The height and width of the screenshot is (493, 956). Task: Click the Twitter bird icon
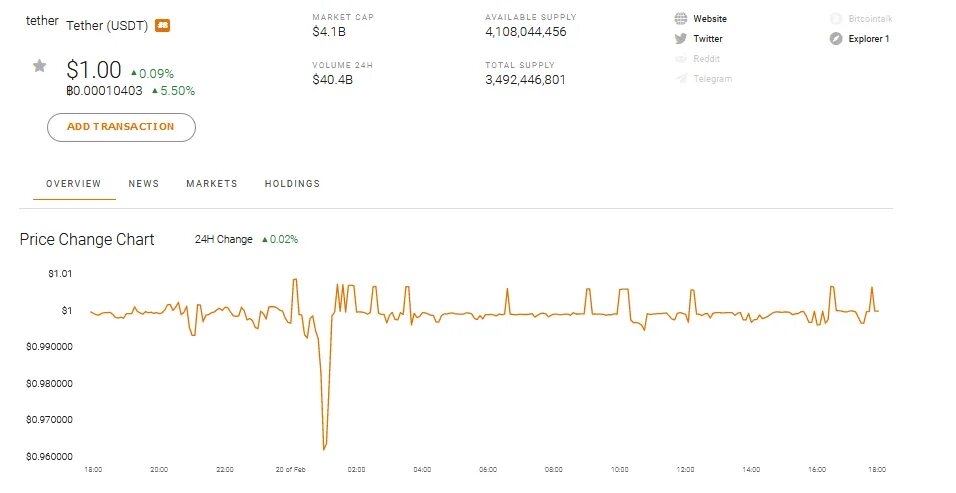click(680, 38)
